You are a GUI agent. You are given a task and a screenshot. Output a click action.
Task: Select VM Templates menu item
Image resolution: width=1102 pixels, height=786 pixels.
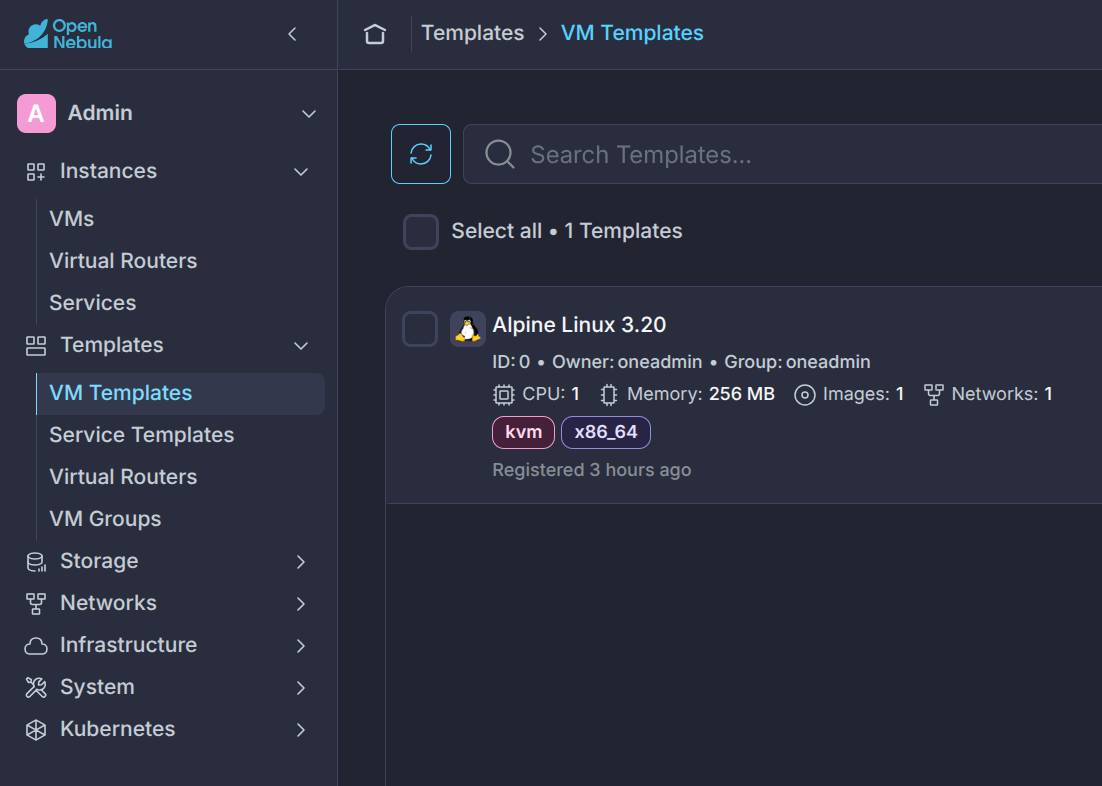coord(181,394)
